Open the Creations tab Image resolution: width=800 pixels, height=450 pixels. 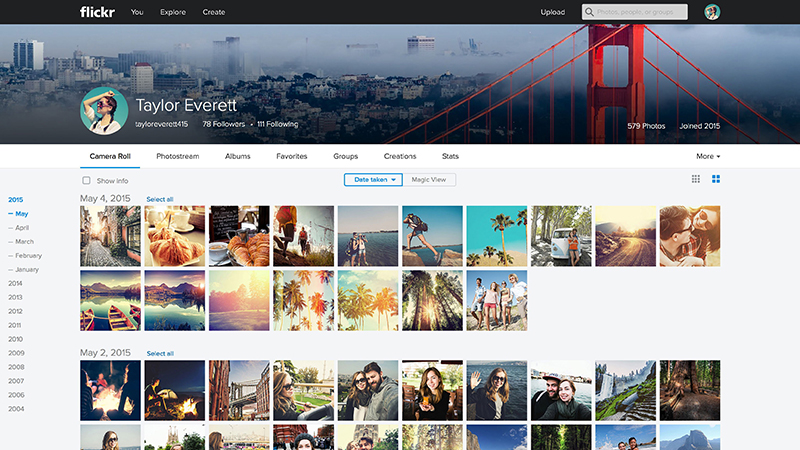pos(400,156)
